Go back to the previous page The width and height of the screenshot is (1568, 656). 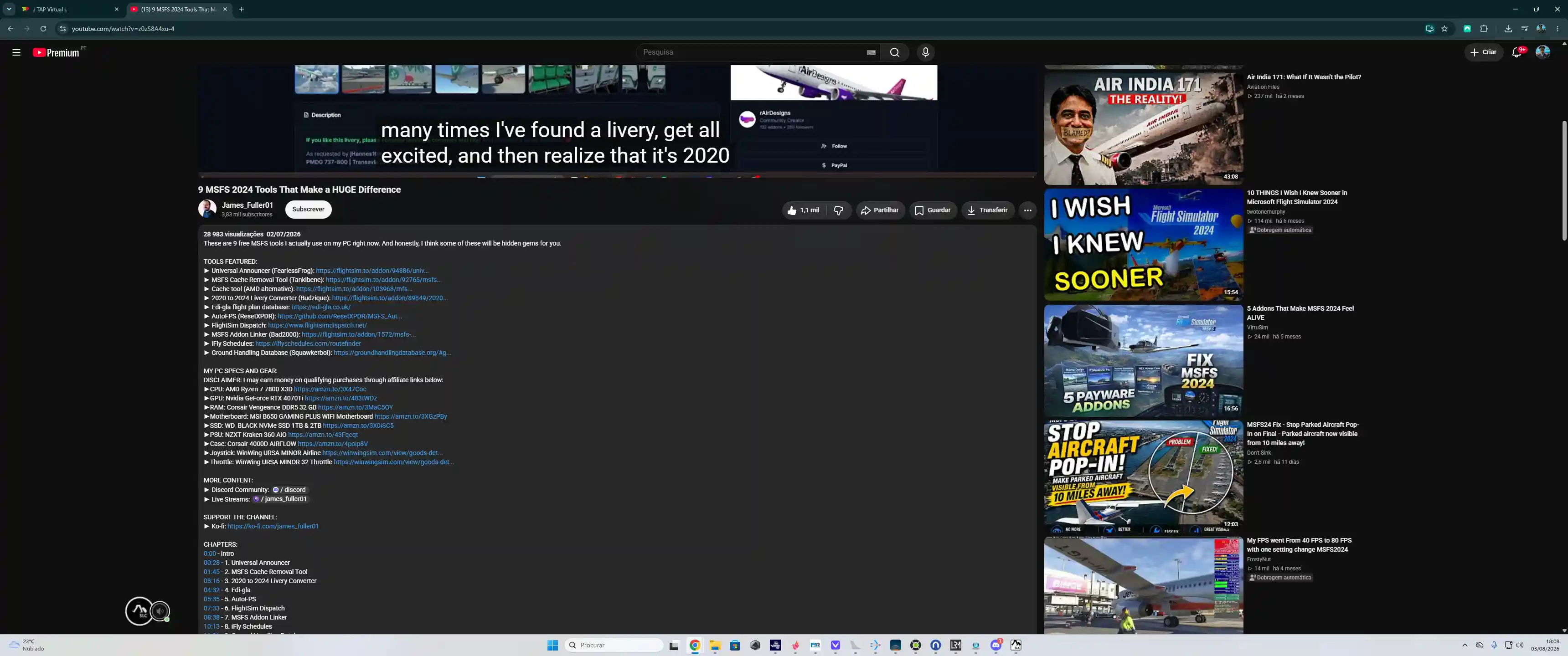click(10, 29)
